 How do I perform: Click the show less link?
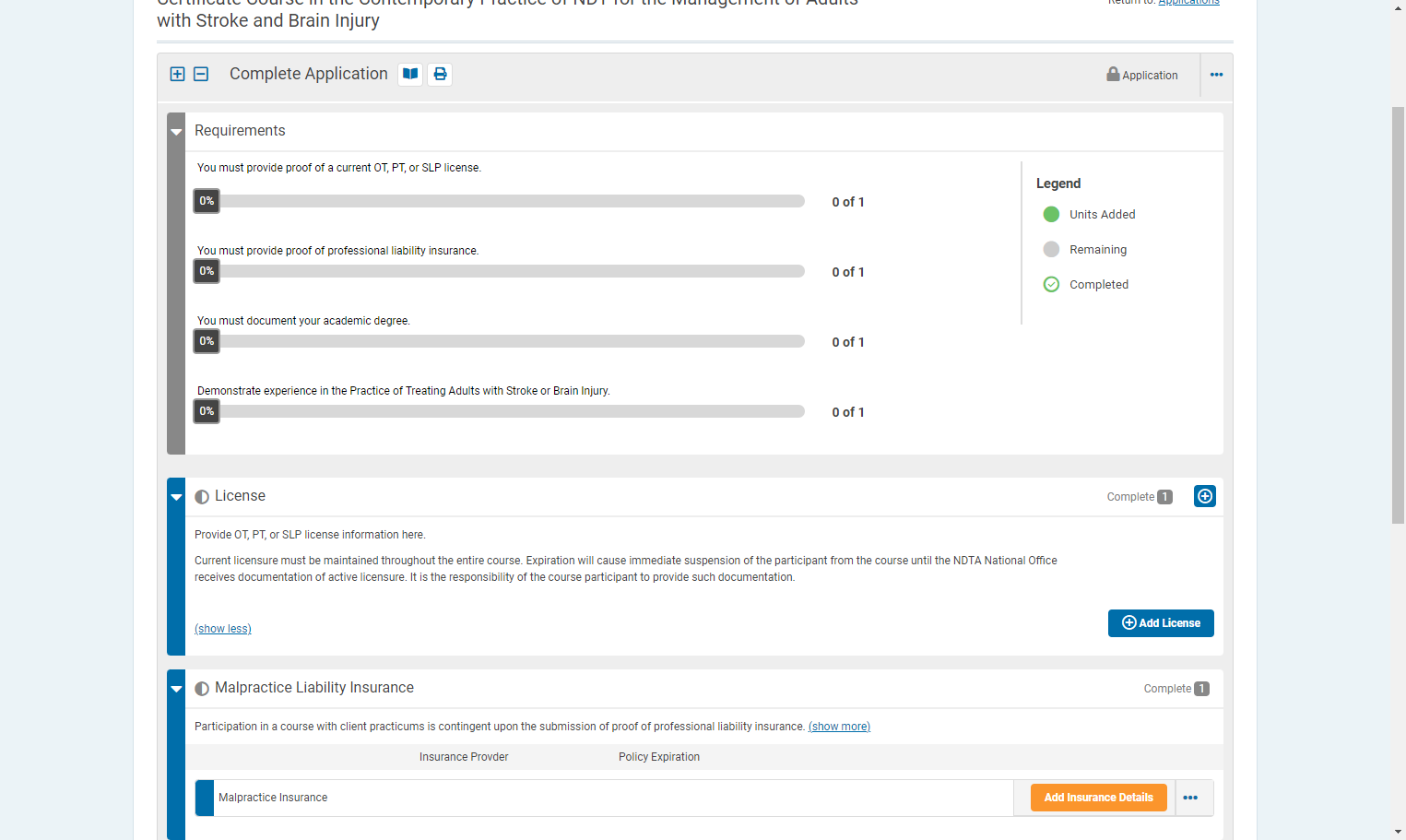[223, 629]
